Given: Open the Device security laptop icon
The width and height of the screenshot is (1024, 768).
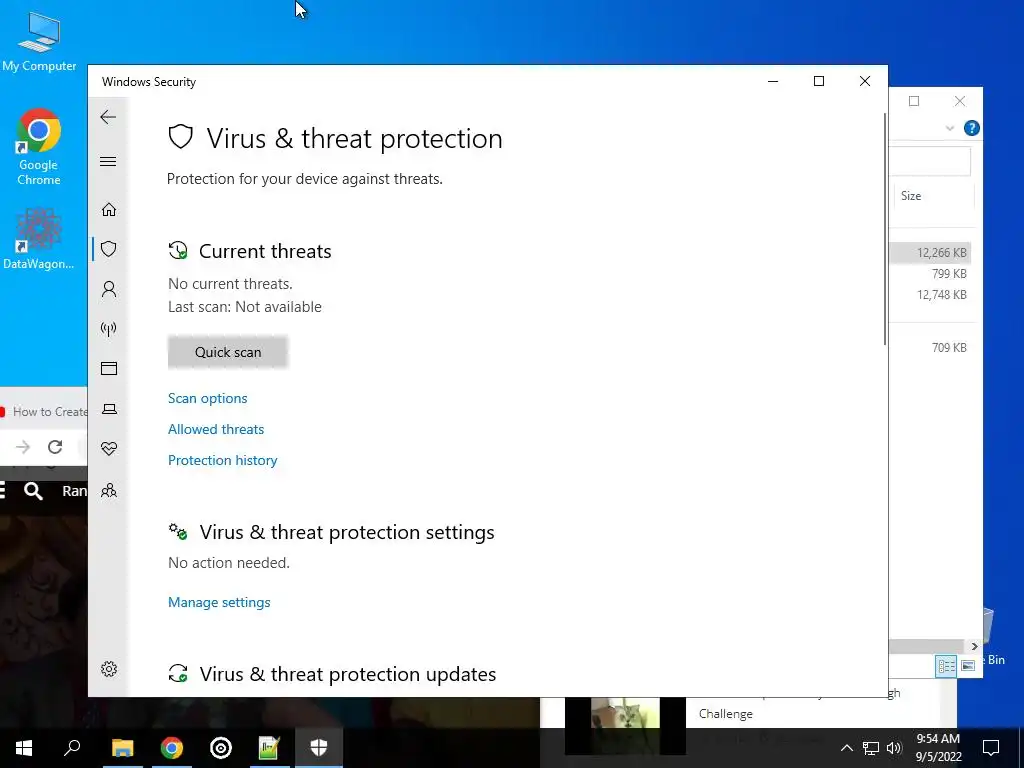Looking at the screenshot, I should point(109,409).
